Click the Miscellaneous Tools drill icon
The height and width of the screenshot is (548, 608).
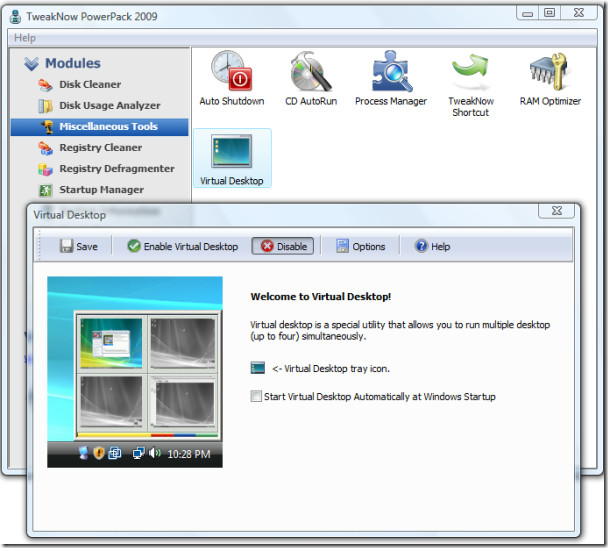pos(47,127)
